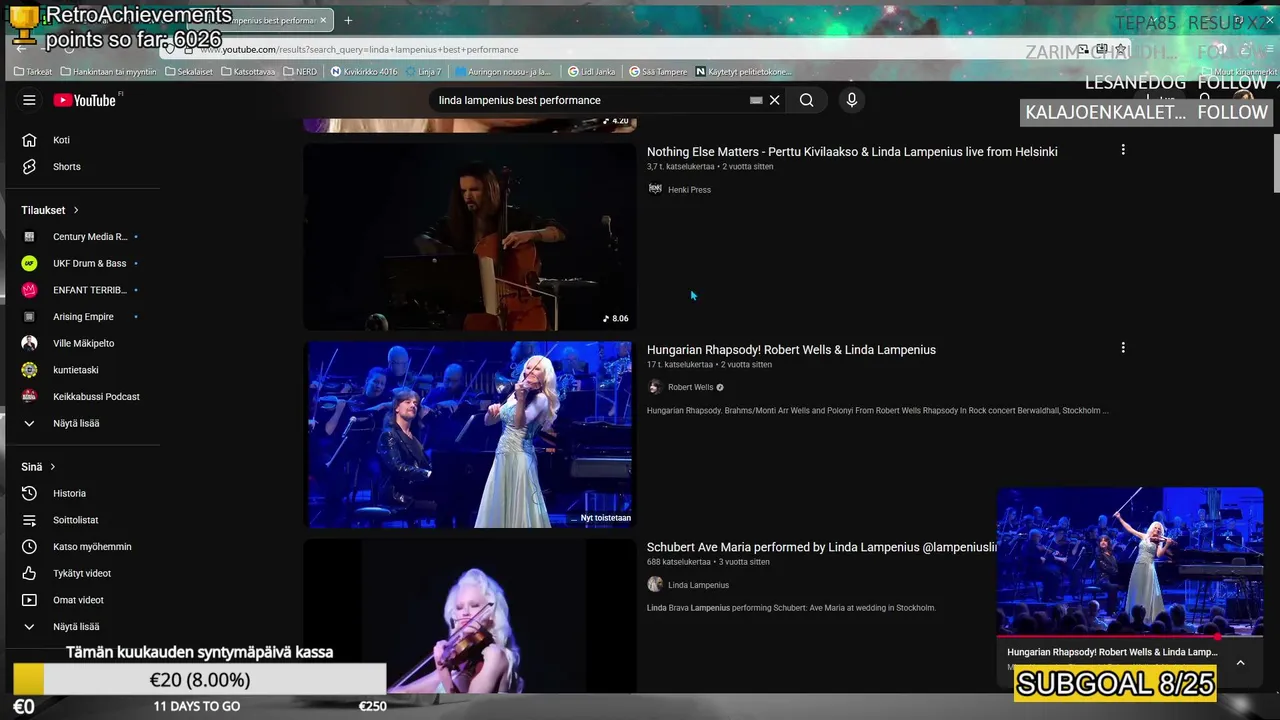Click Ave Maria wedding description snippet

pos(791,608)
